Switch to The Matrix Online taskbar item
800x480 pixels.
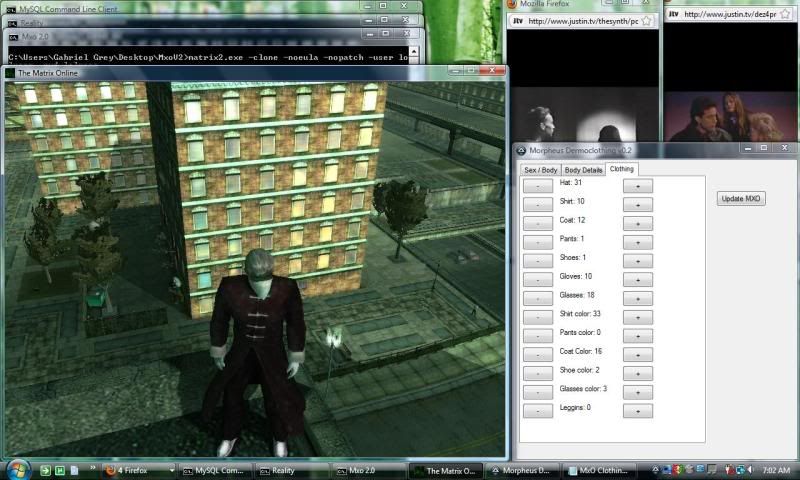tap(444, 470)
